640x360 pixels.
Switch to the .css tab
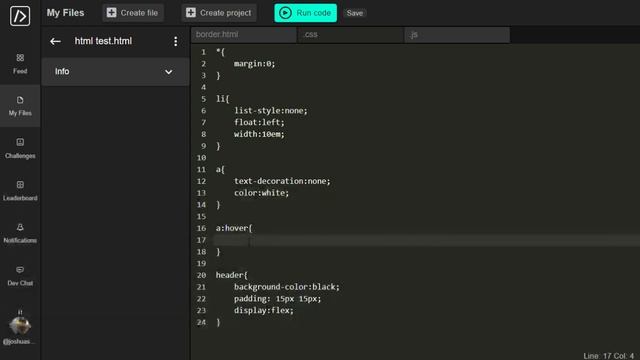coord(351,35)
